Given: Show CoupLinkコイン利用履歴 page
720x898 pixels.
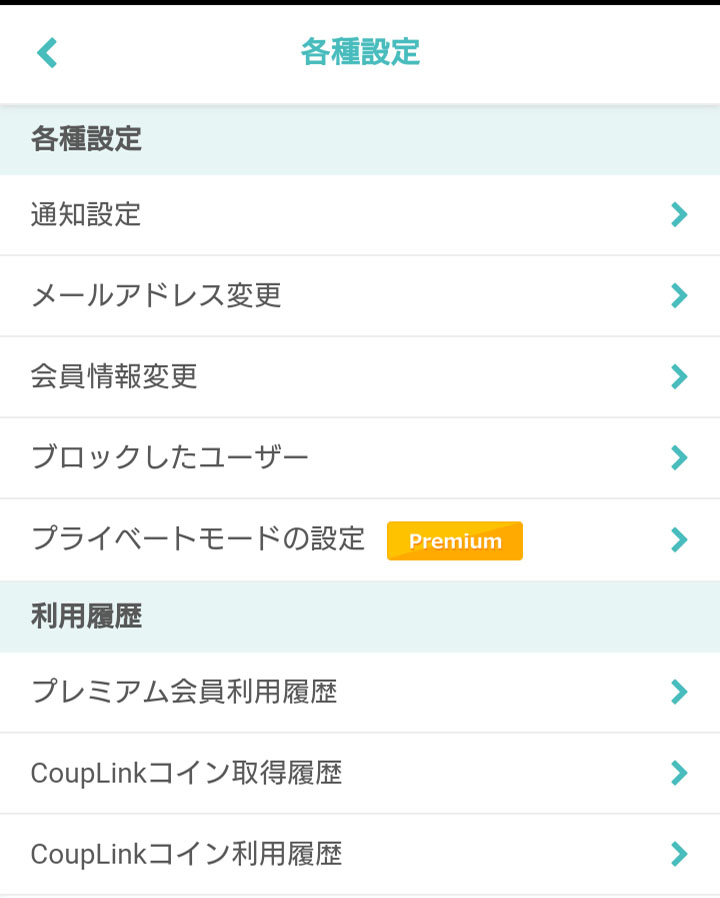Looking at the screenshot, I should 360,854.
